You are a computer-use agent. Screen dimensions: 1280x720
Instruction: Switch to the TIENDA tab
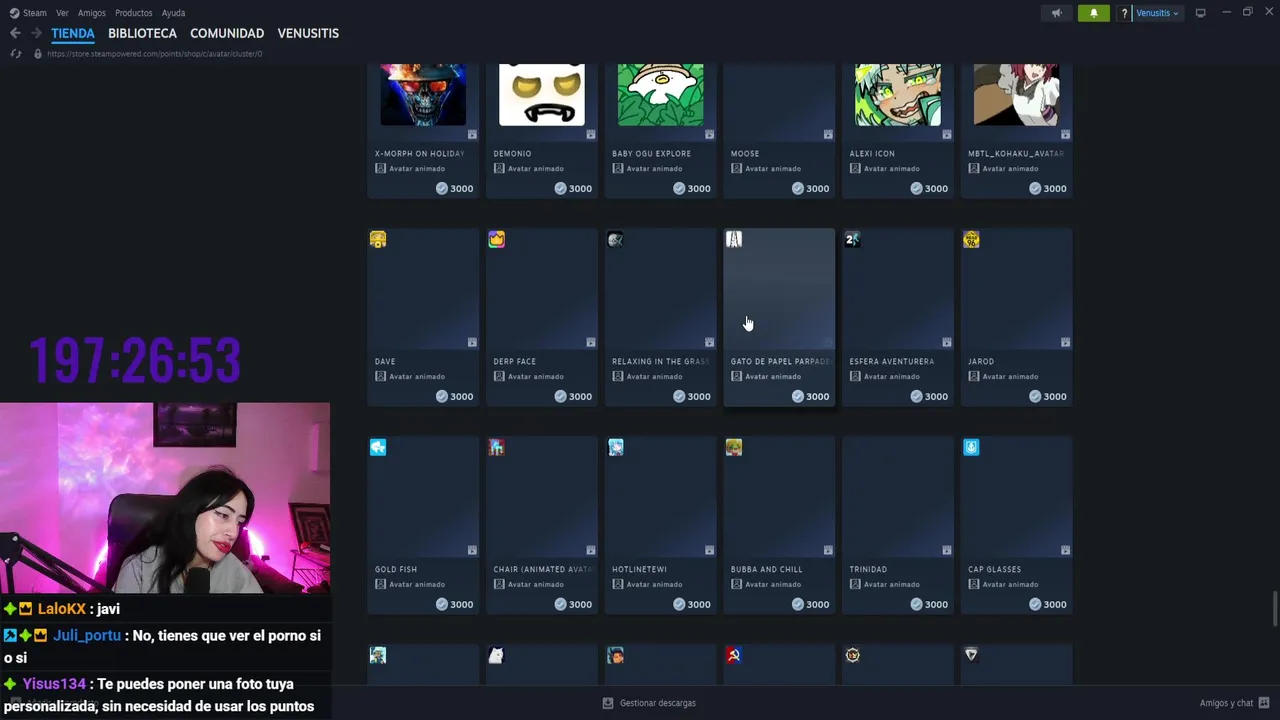(x=73, y=33)
